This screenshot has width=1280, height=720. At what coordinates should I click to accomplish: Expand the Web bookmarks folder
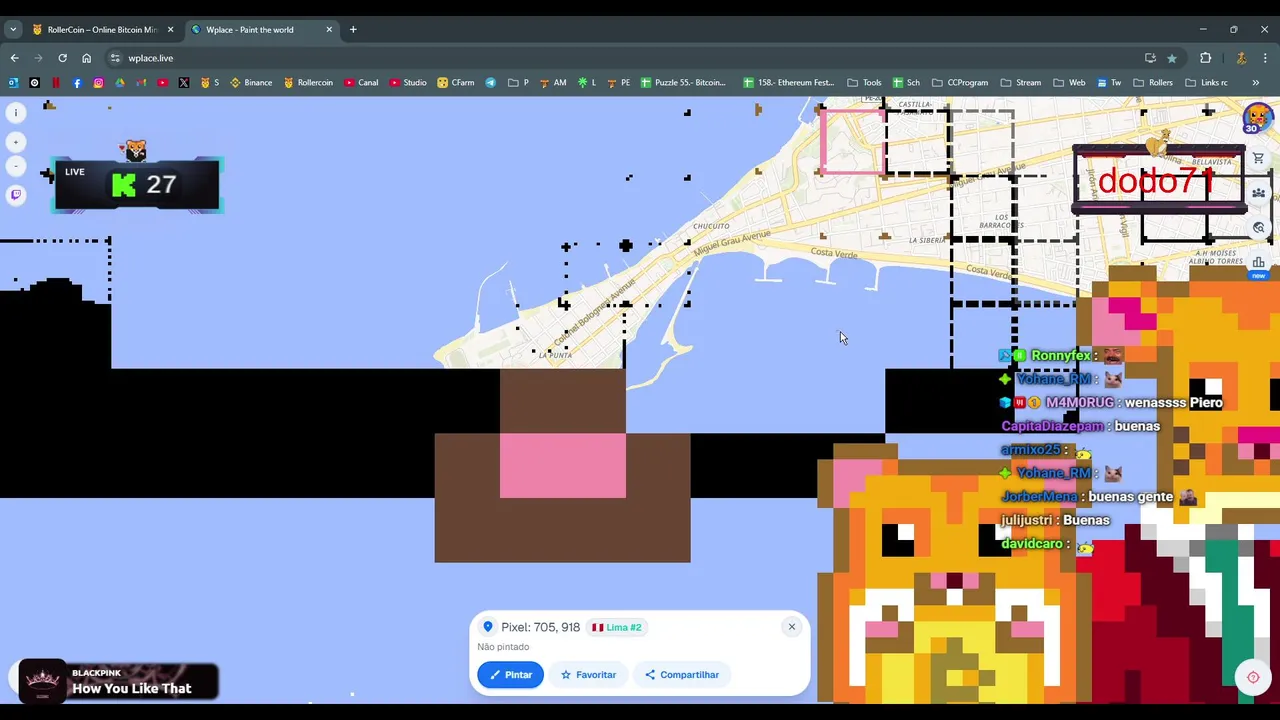1069,82
